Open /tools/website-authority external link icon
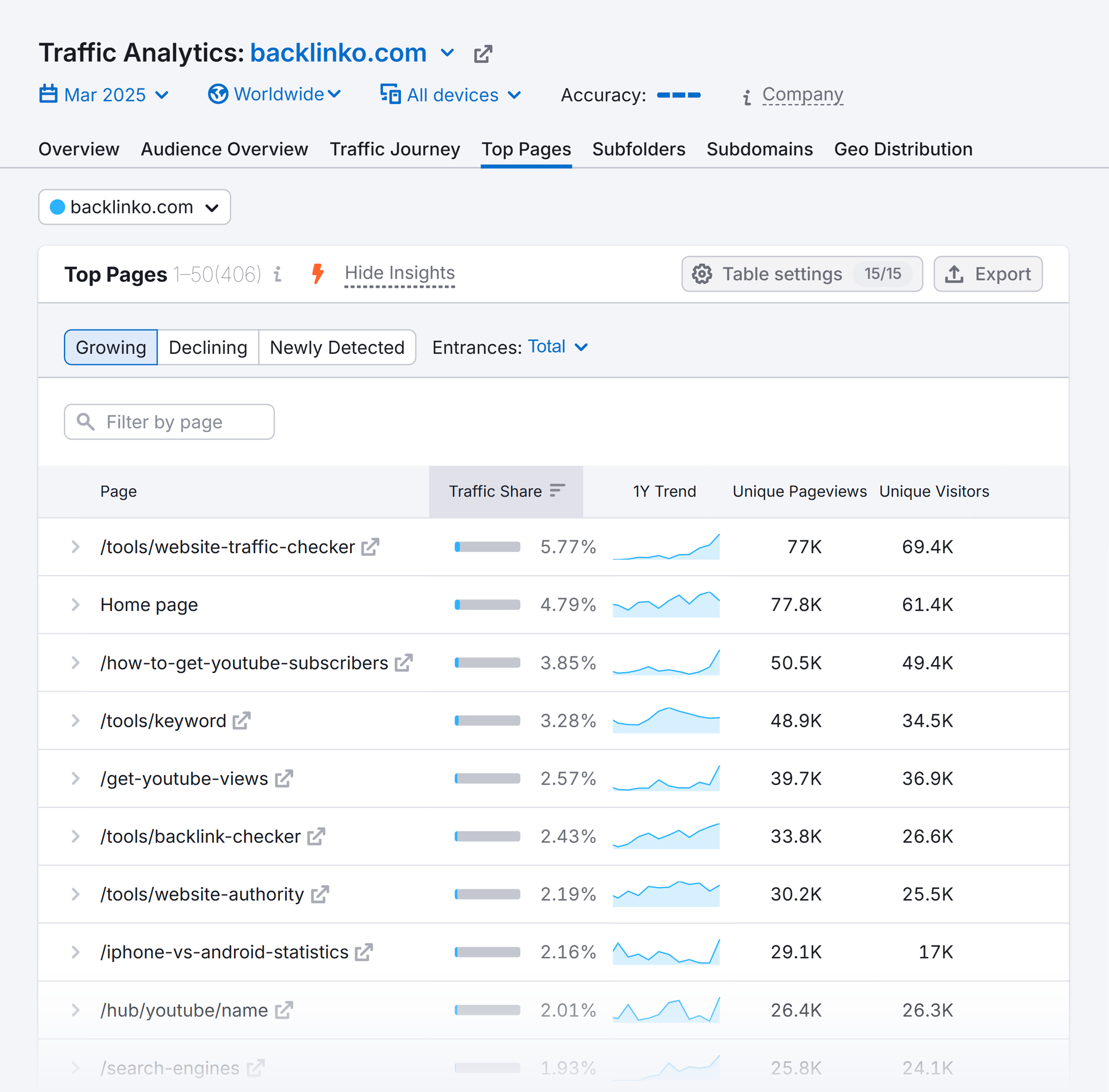Image resolution: width=1109 pixels, height=1092 pixels. tap(320, 894)
